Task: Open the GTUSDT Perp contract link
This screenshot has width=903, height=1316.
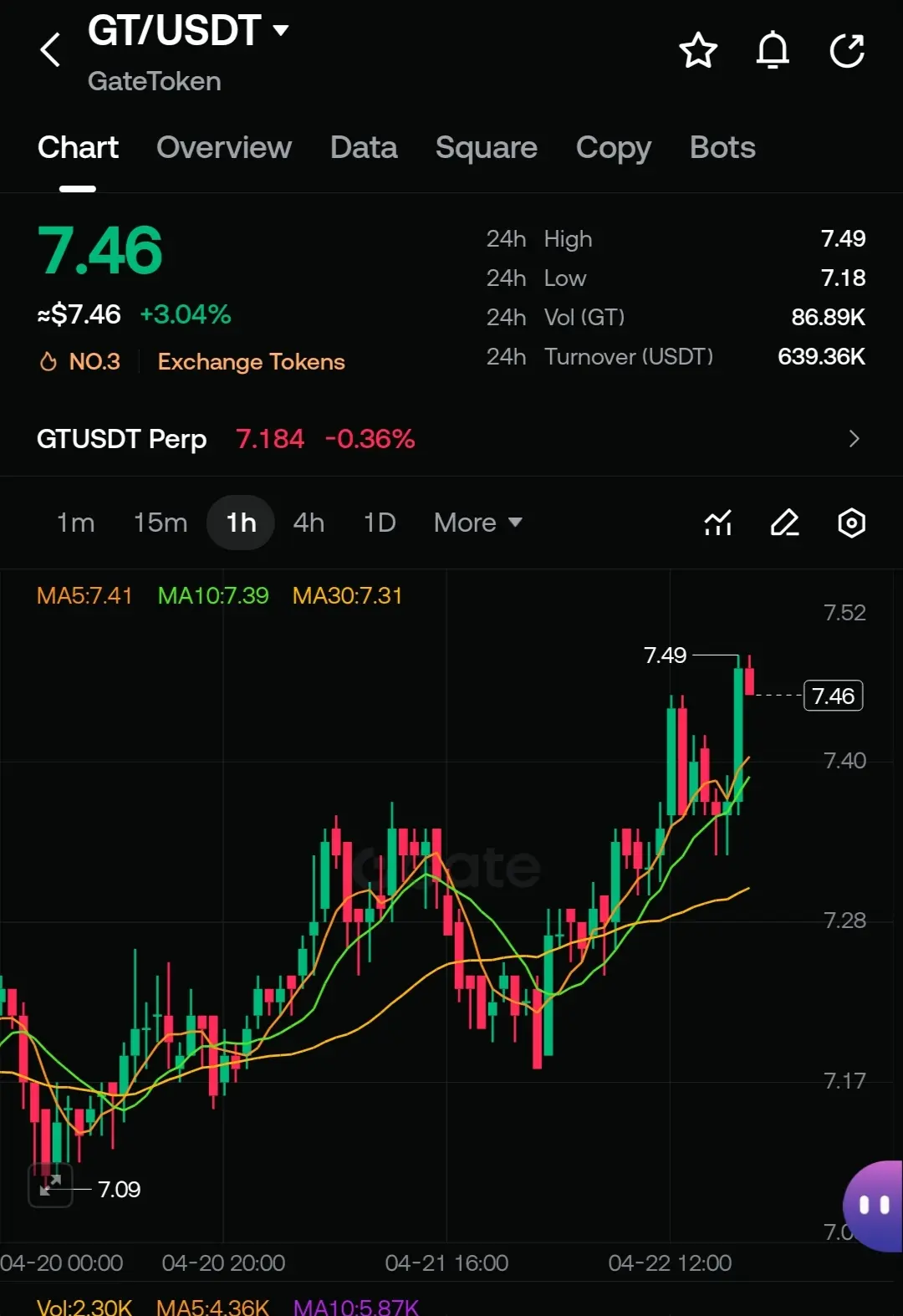Action: point(121,439)
